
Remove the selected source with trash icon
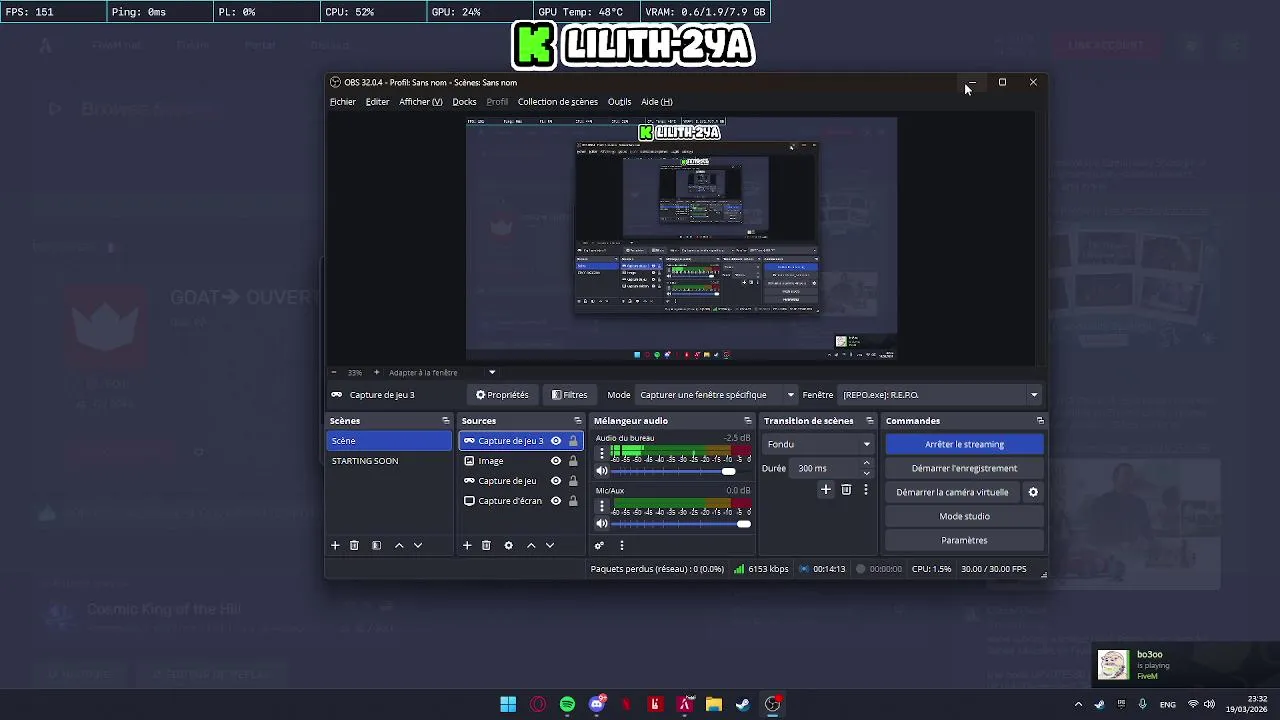tap(486, 545)
